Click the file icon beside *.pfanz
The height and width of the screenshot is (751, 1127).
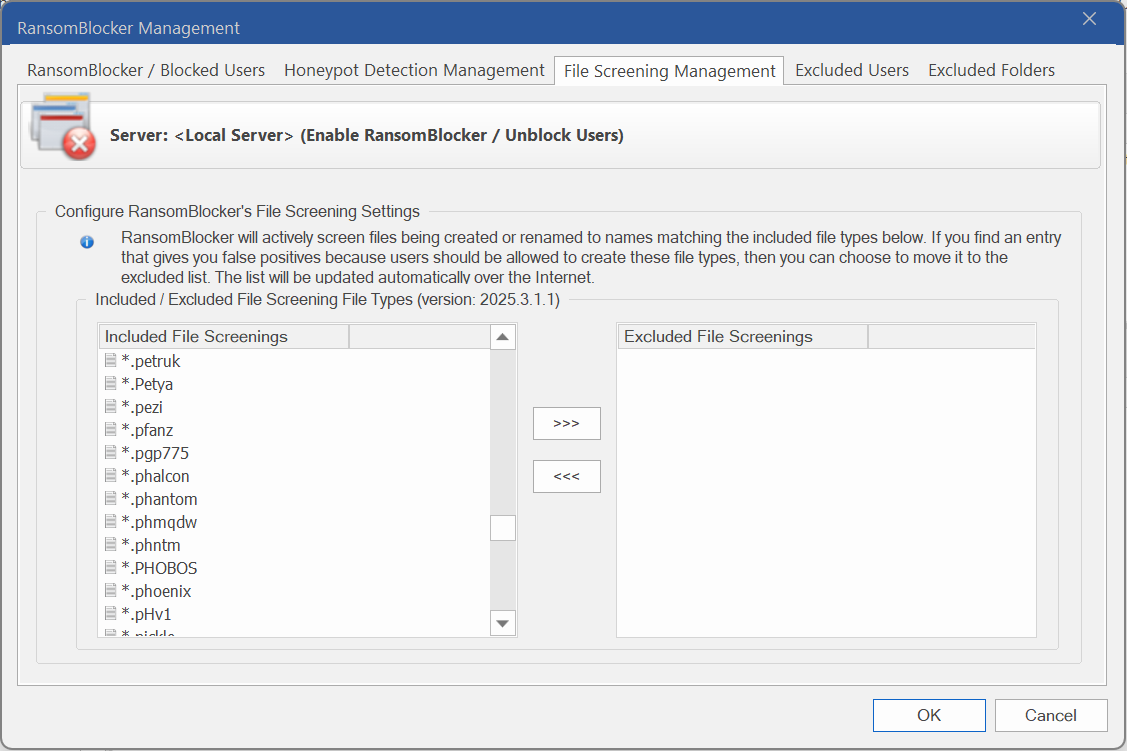pyautogui.click(x=111, y=429)
